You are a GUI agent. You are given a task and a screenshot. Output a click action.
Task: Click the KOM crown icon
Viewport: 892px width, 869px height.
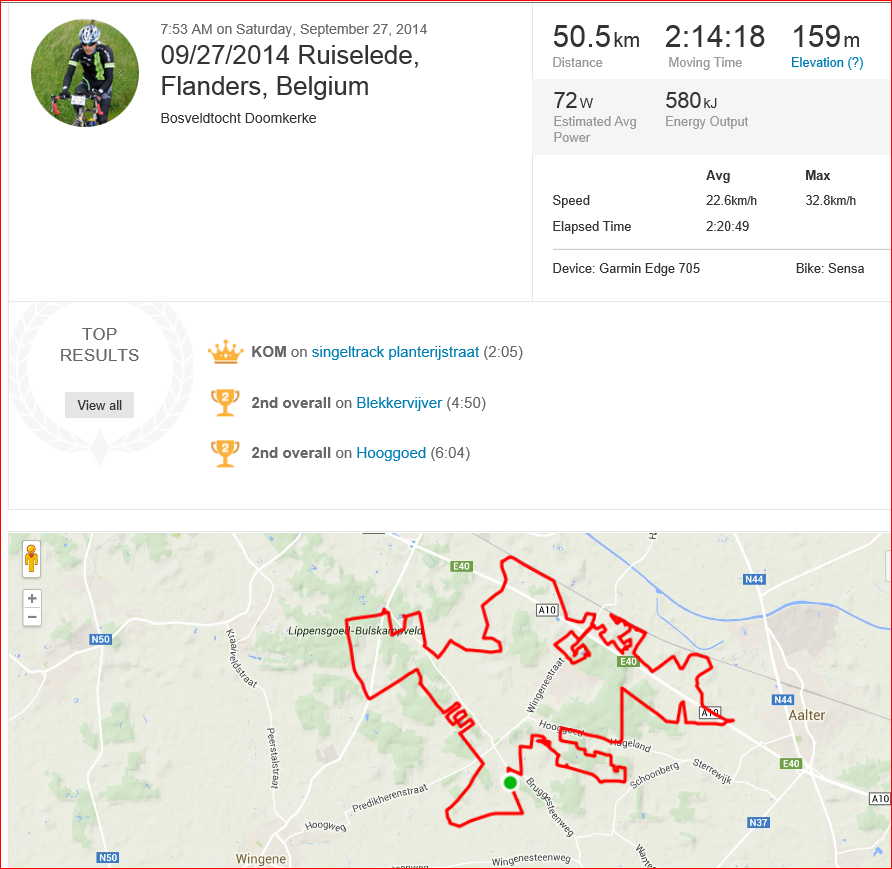click(x=226, y=352)
